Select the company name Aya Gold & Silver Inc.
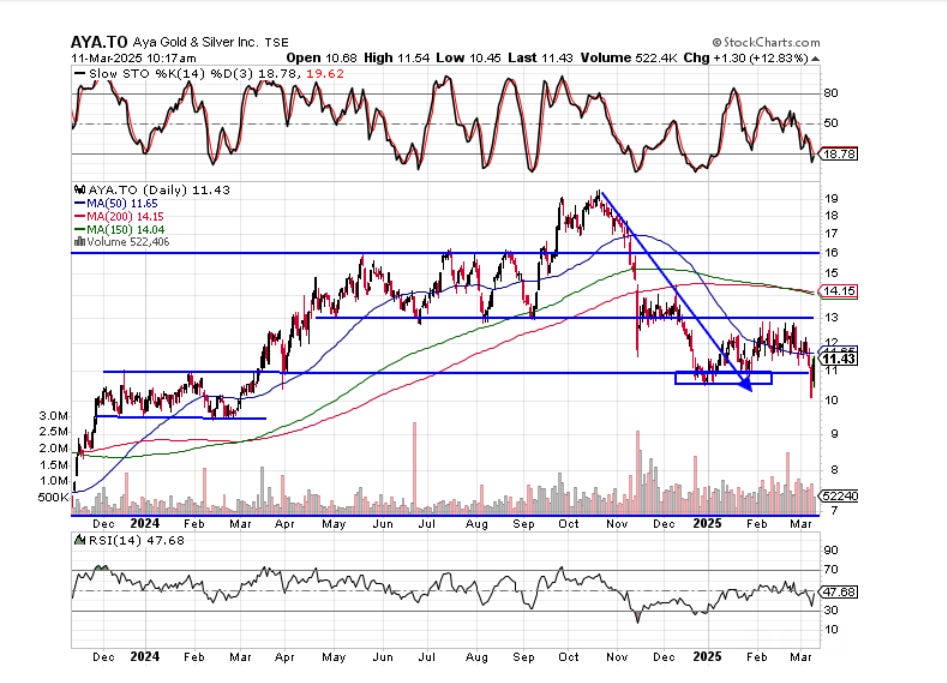947x683 pixels. [x=196, y=42]
